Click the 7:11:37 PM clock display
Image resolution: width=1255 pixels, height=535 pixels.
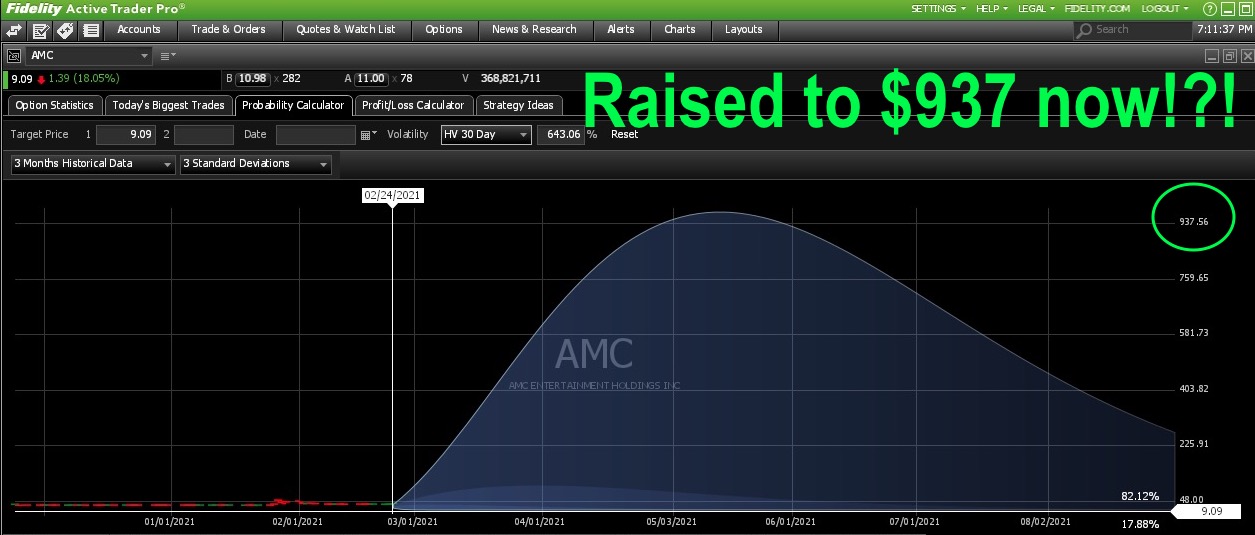click(x=1222, y=30)
